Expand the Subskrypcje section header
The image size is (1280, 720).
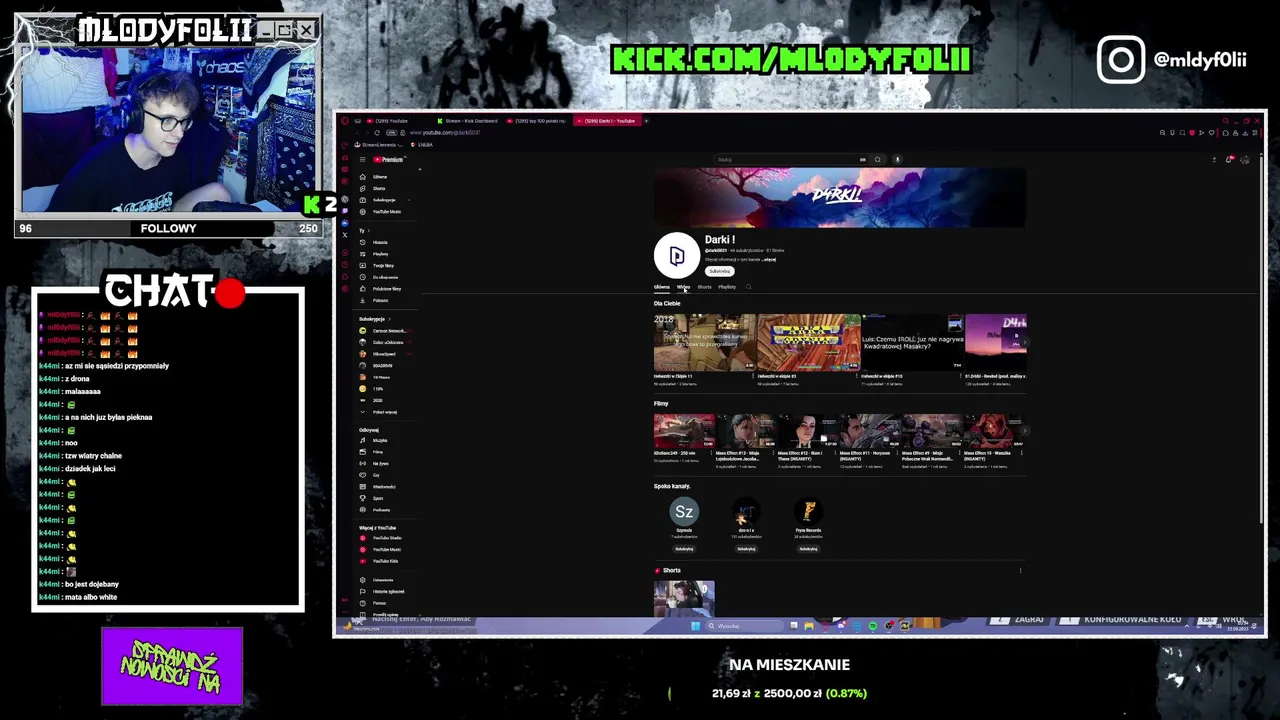point(377,319)
